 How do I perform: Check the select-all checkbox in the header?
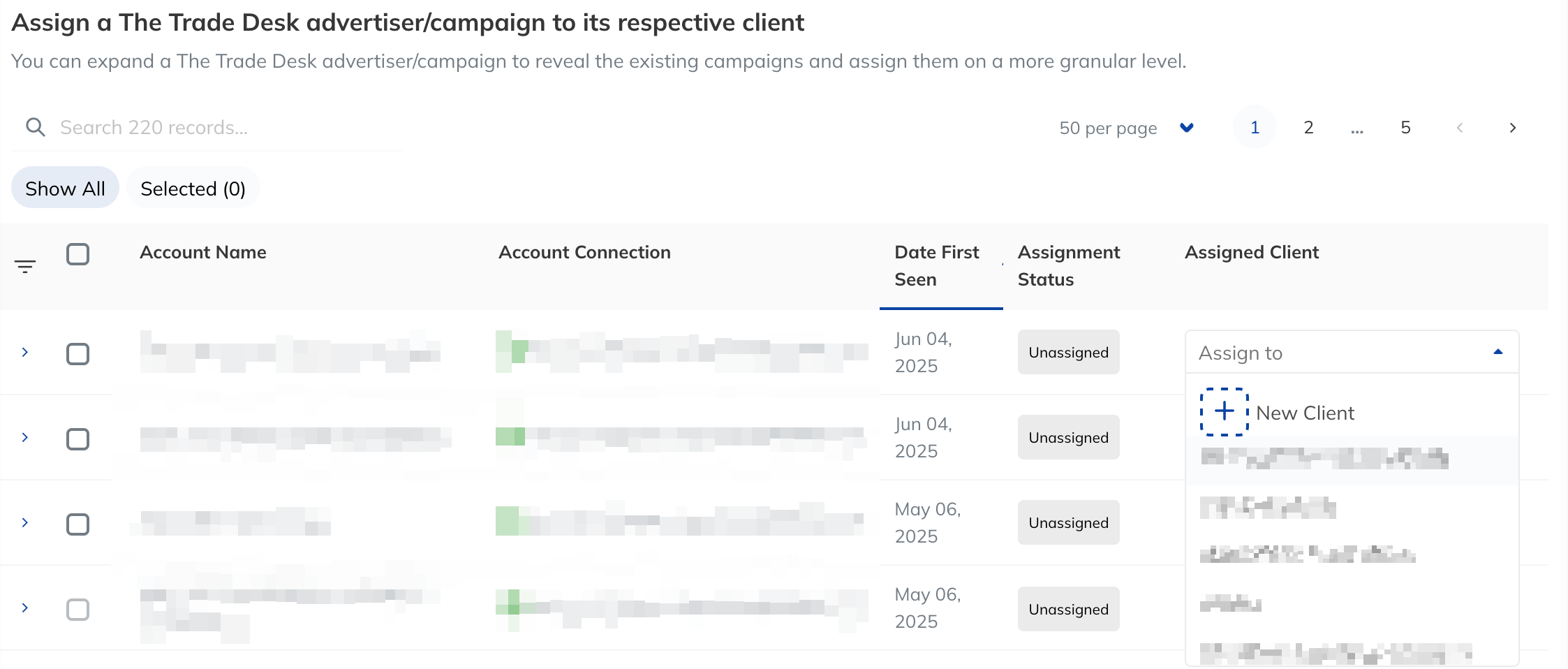tap(78, 254)
